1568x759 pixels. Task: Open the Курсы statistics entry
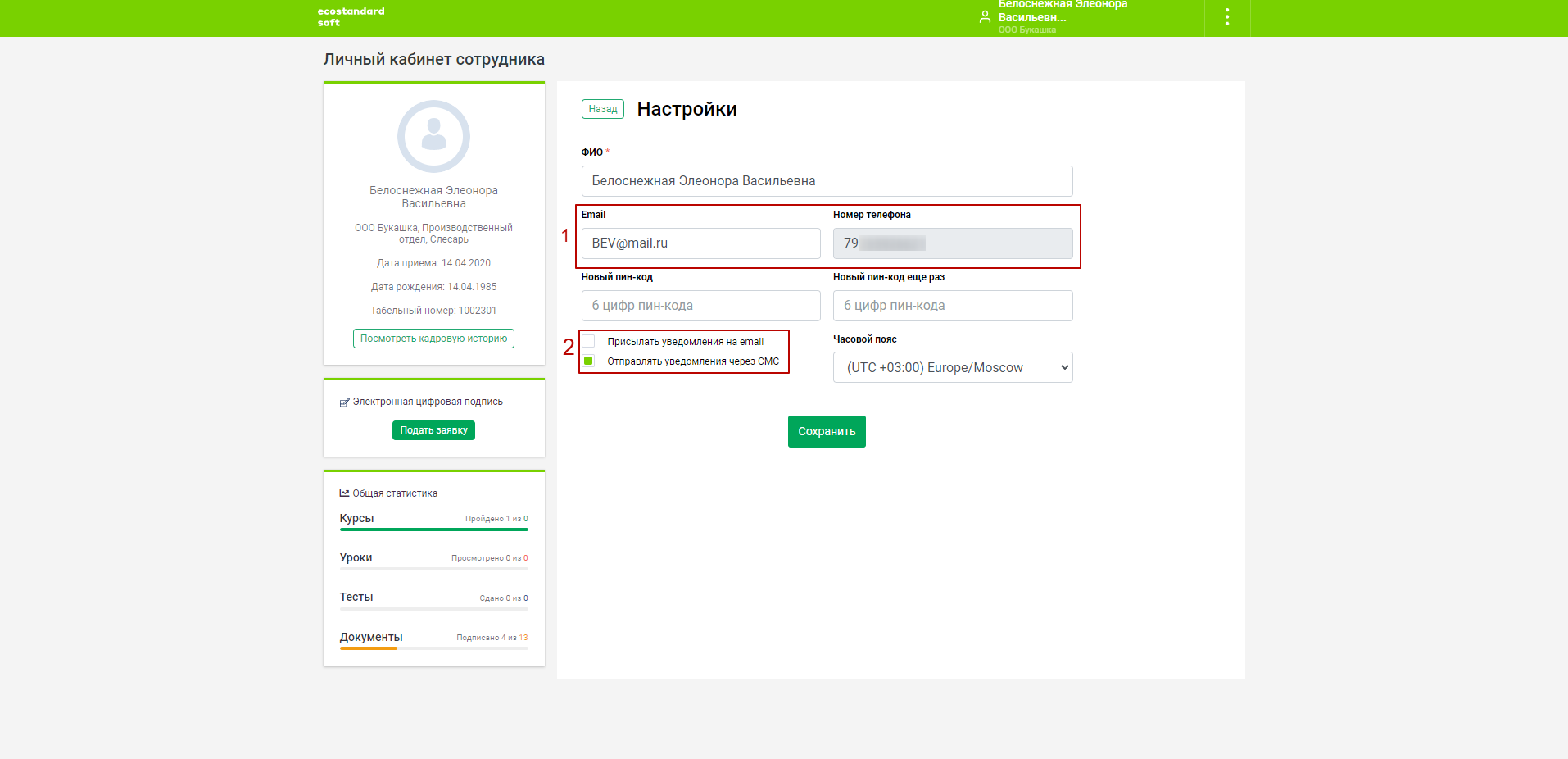click(356, 518)
